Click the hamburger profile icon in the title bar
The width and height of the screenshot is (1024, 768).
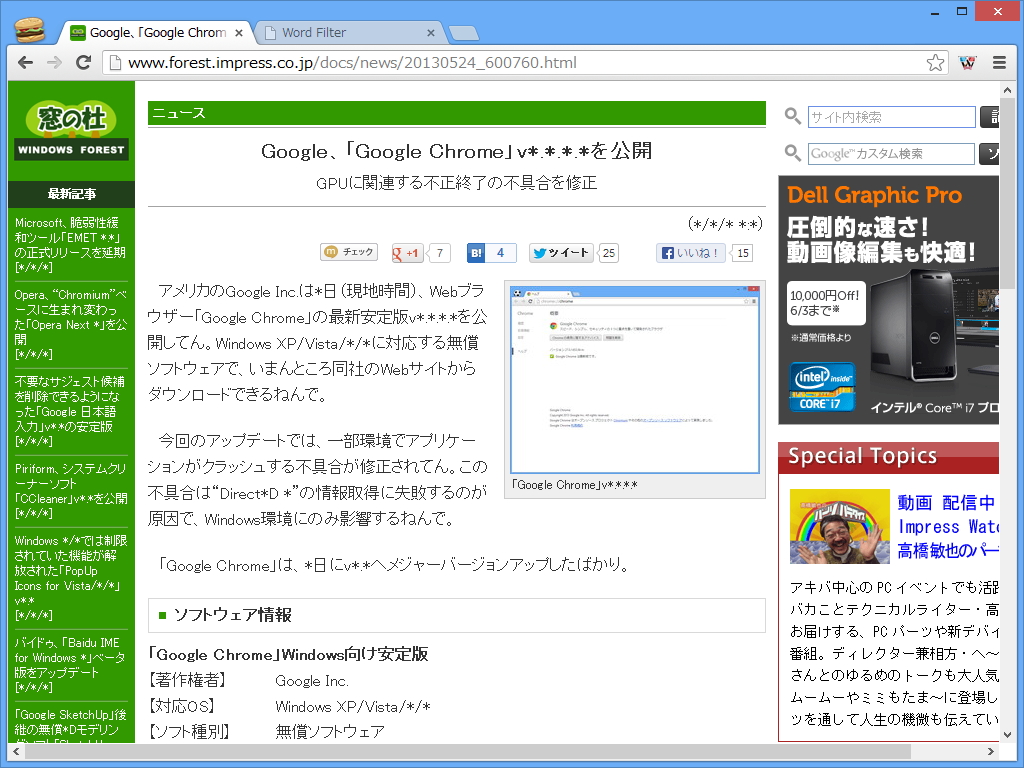point(29,30)
